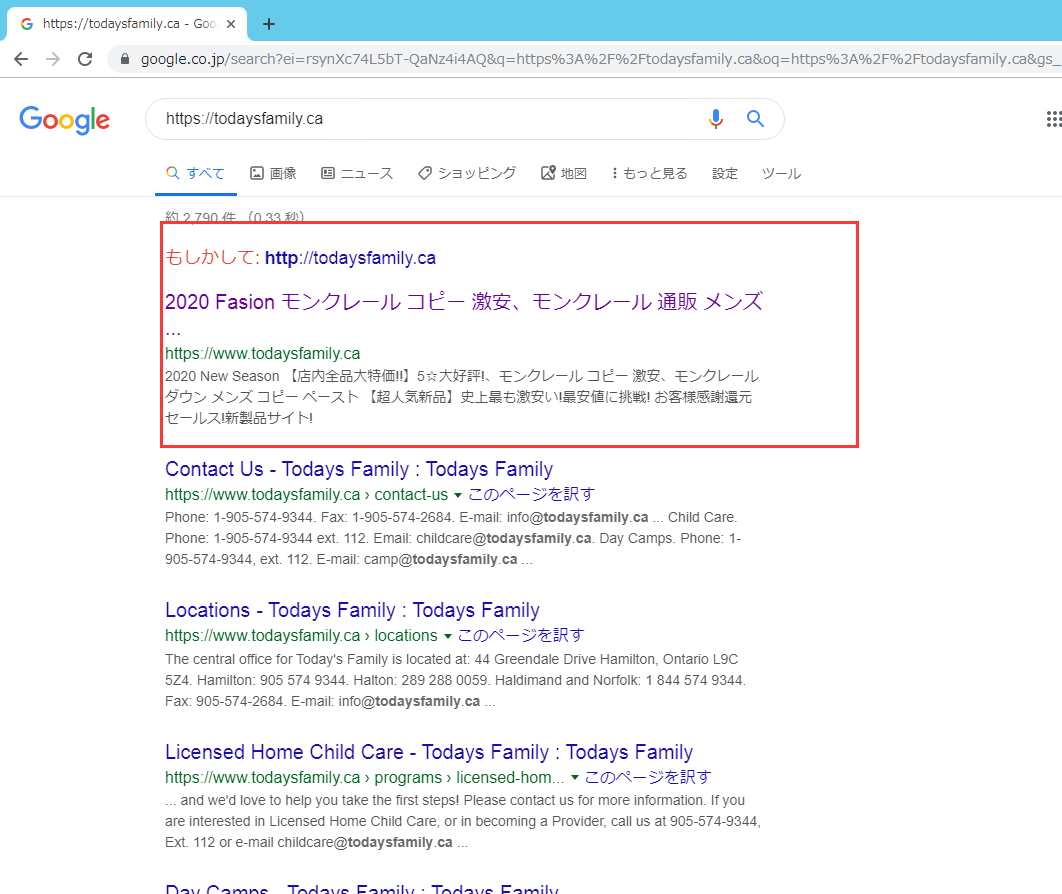Expand dropdown arrow beside contact-us URL
This screenshot has height=894, width=1062.
coord(458,495)
